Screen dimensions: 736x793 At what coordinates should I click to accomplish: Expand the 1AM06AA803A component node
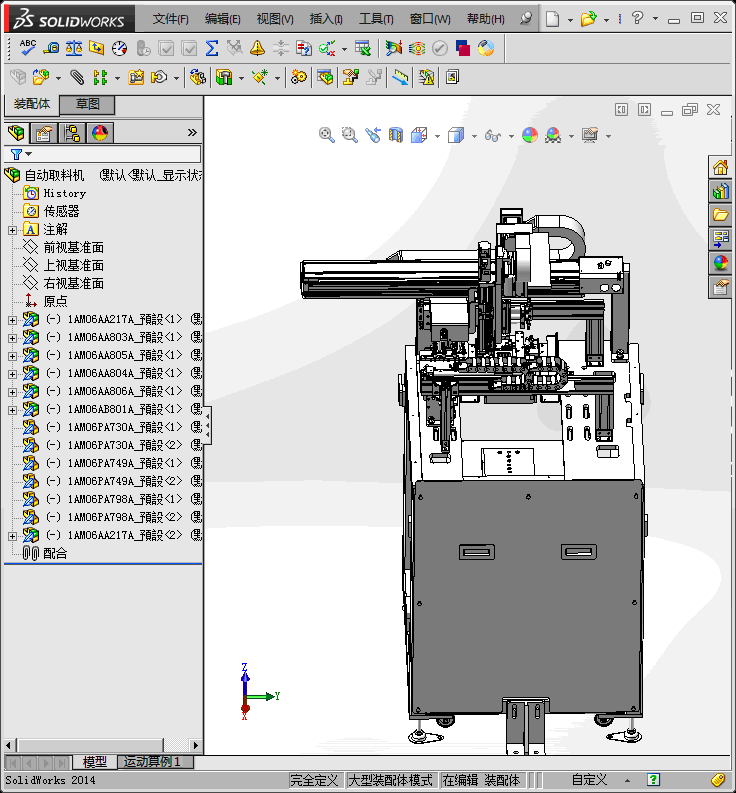(12, 337)
